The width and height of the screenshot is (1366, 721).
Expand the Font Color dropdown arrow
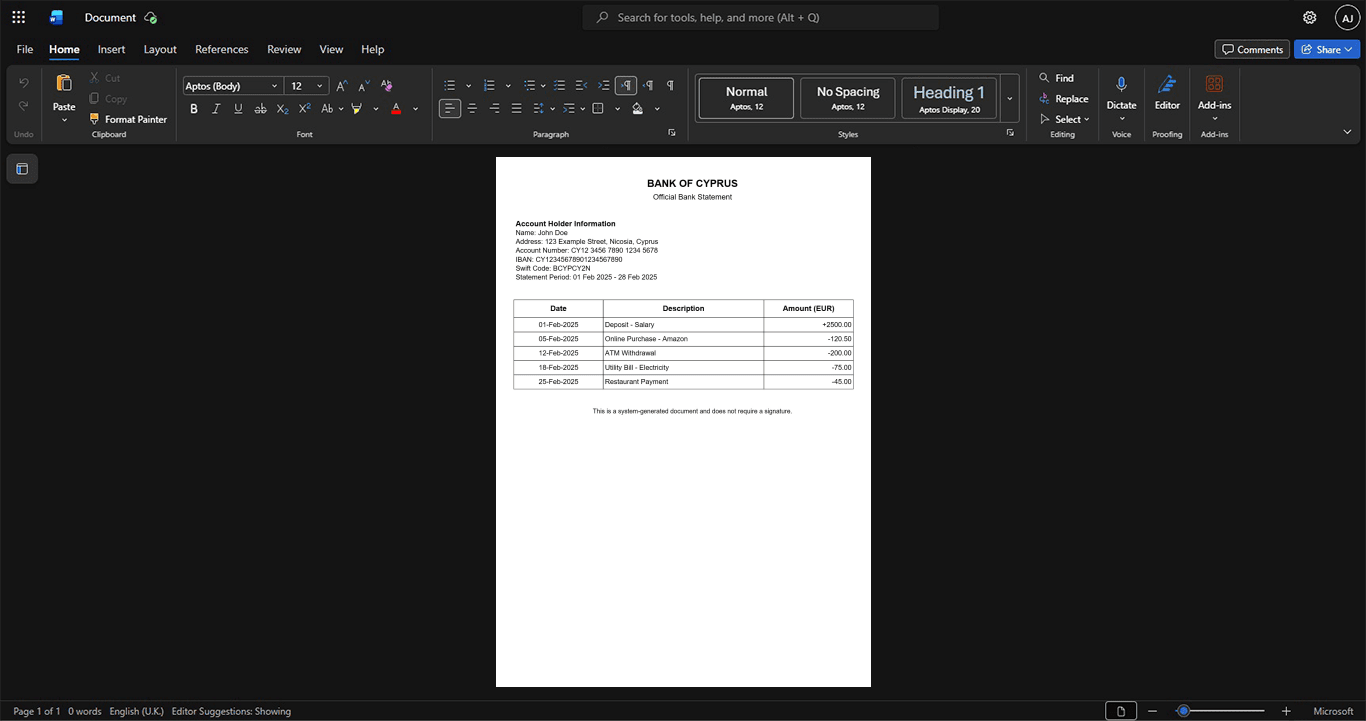(416, 108)
